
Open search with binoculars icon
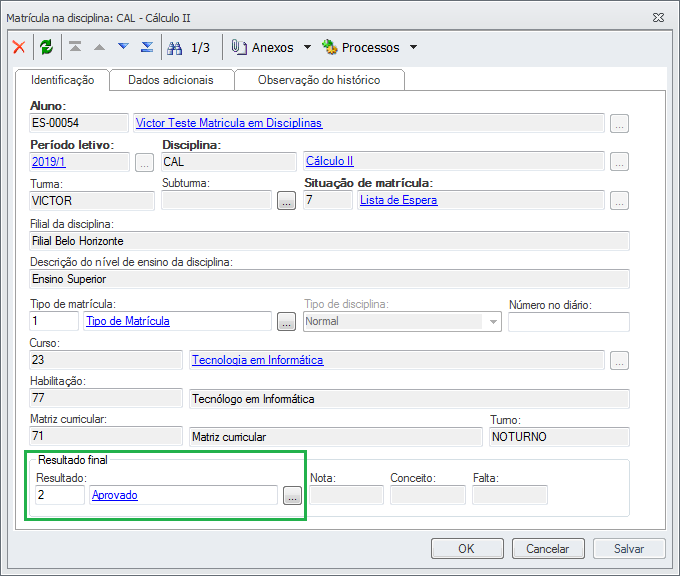click(175, 48)
